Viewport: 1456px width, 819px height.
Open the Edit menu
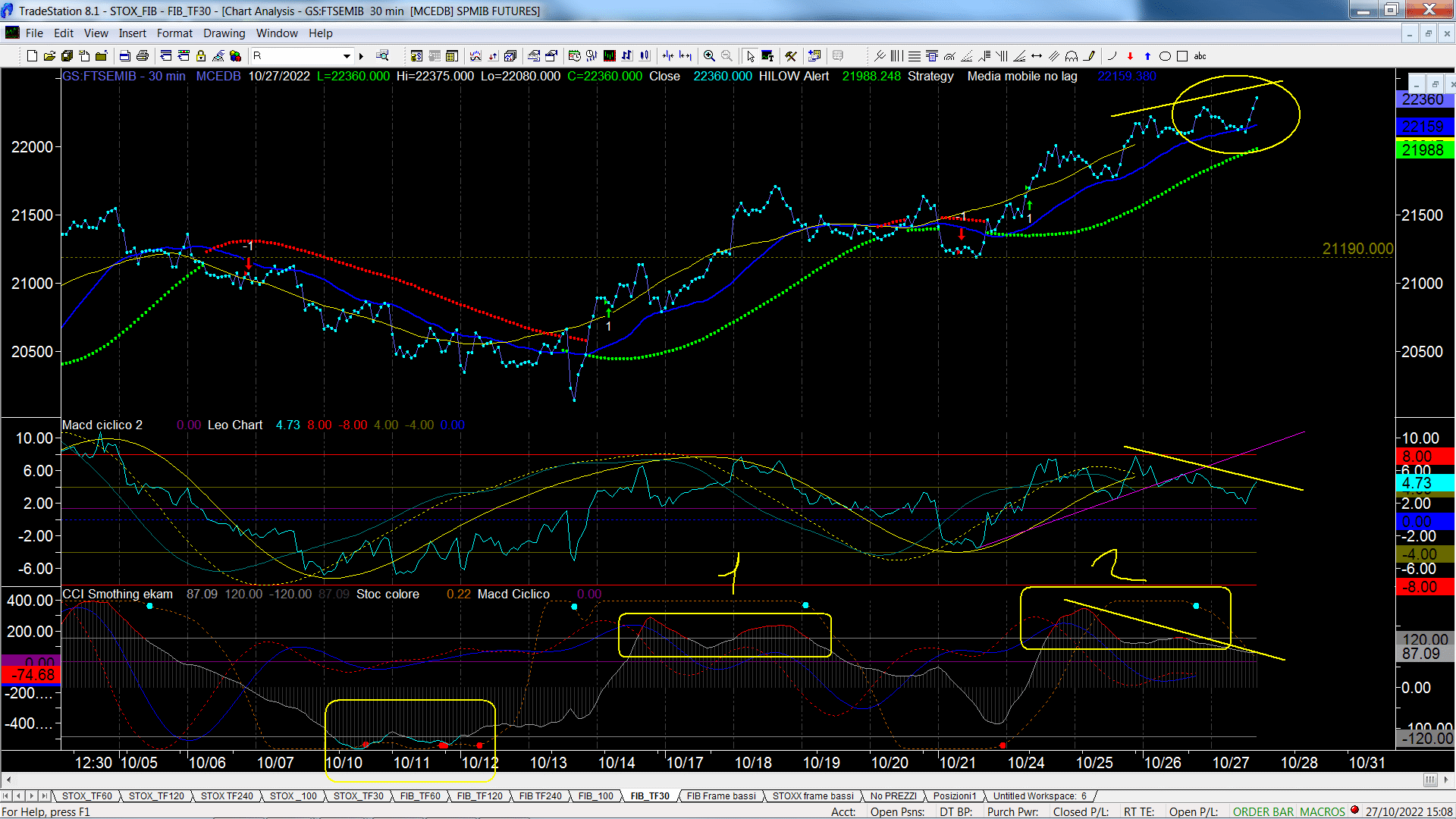64,33
